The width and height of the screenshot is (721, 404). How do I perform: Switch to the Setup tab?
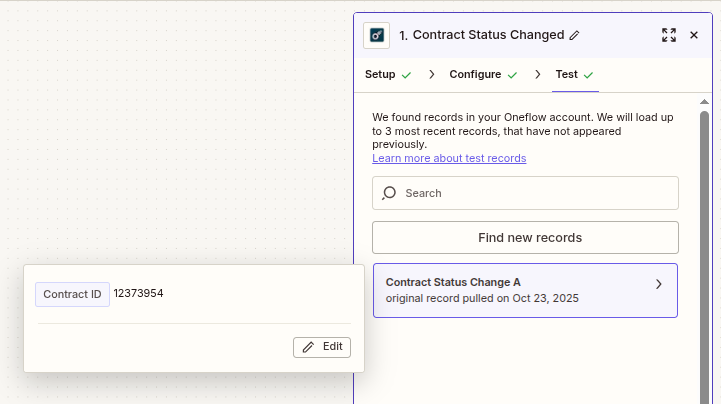[x=388, y=74]
